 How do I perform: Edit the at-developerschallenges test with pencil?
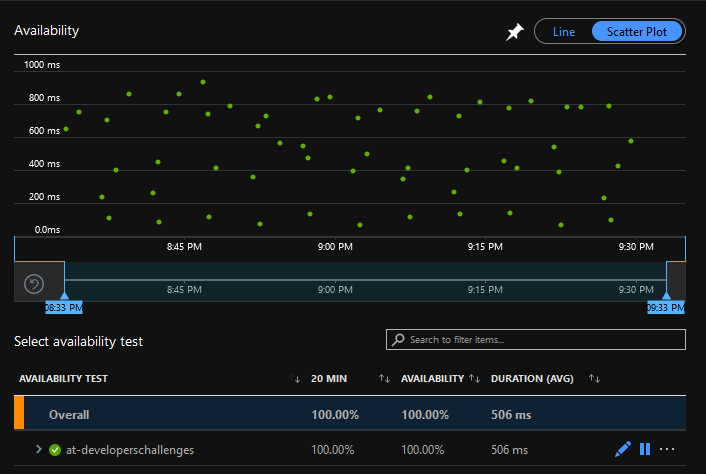tap(623, 449)
